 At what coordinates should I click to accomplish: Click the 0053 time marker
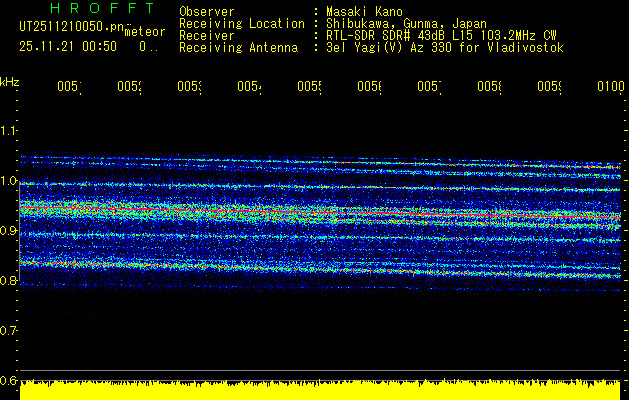point(190,86)
